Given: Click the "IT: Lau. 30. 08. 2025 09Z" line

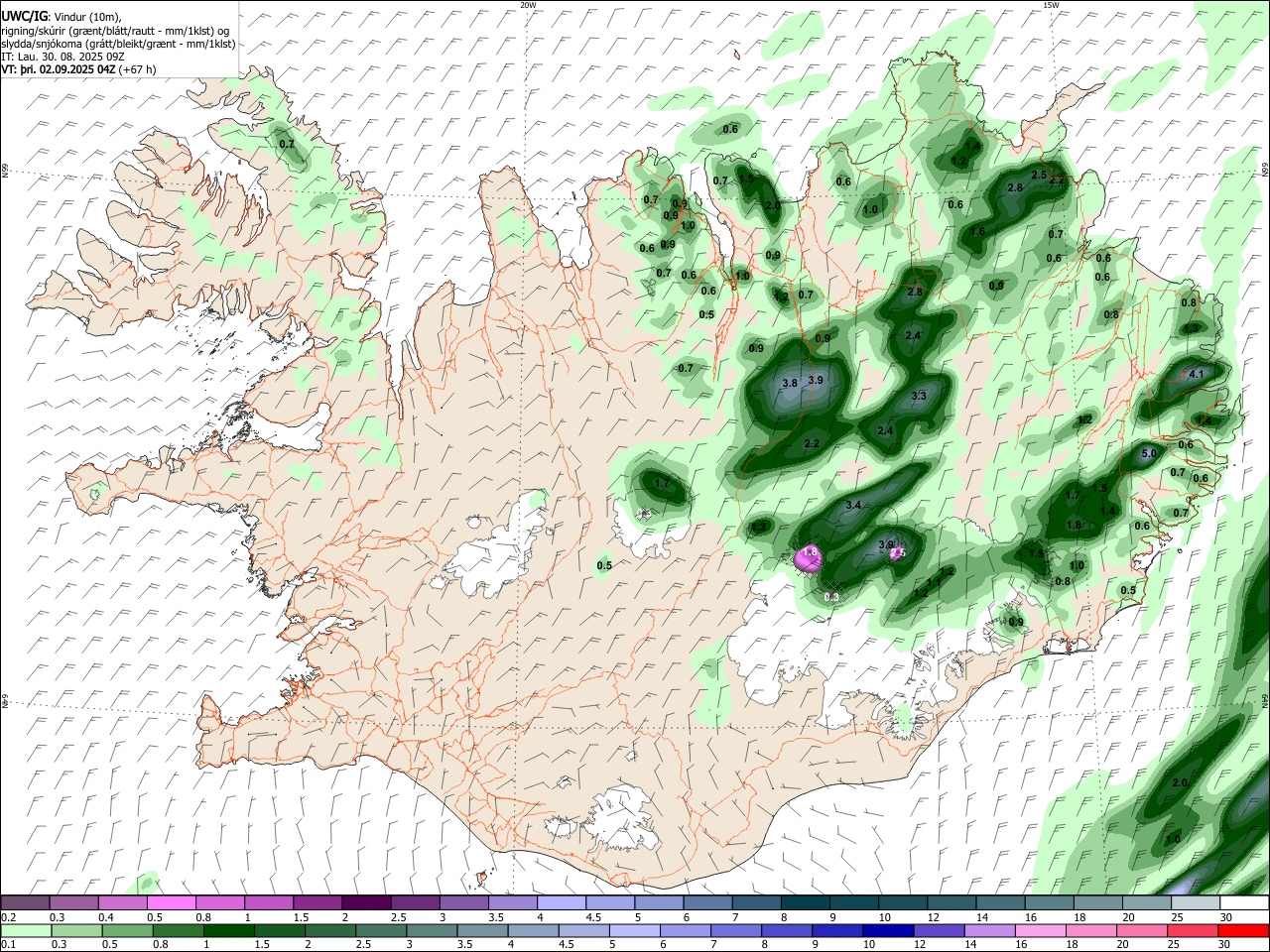Looking at the screenshot, I should click(x=64, y=58).
